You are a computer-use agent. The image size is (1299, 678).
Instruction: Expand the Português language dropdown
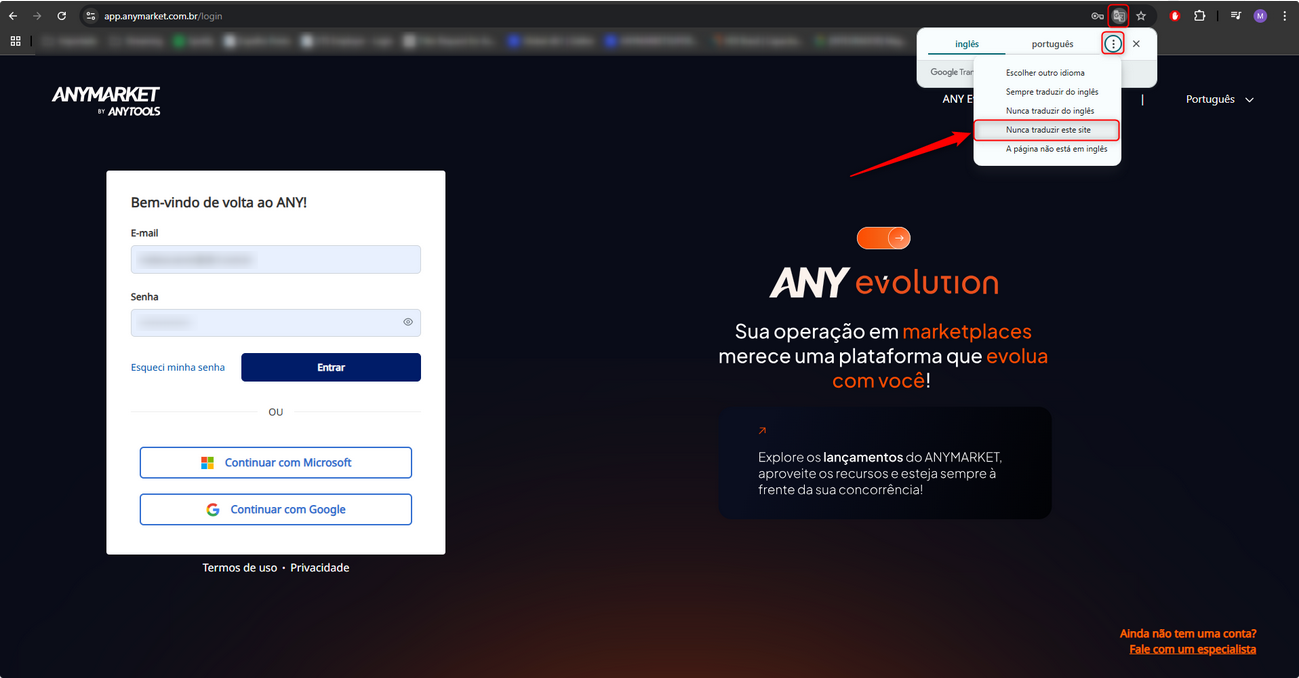[x=1219, y=100]
